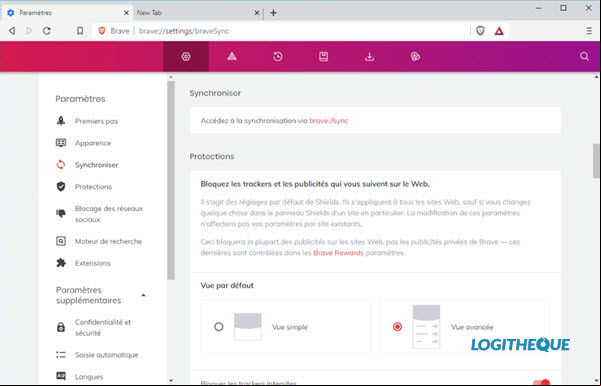
Task: Open a new tab with the plus button
Action: tap(273, 13)
